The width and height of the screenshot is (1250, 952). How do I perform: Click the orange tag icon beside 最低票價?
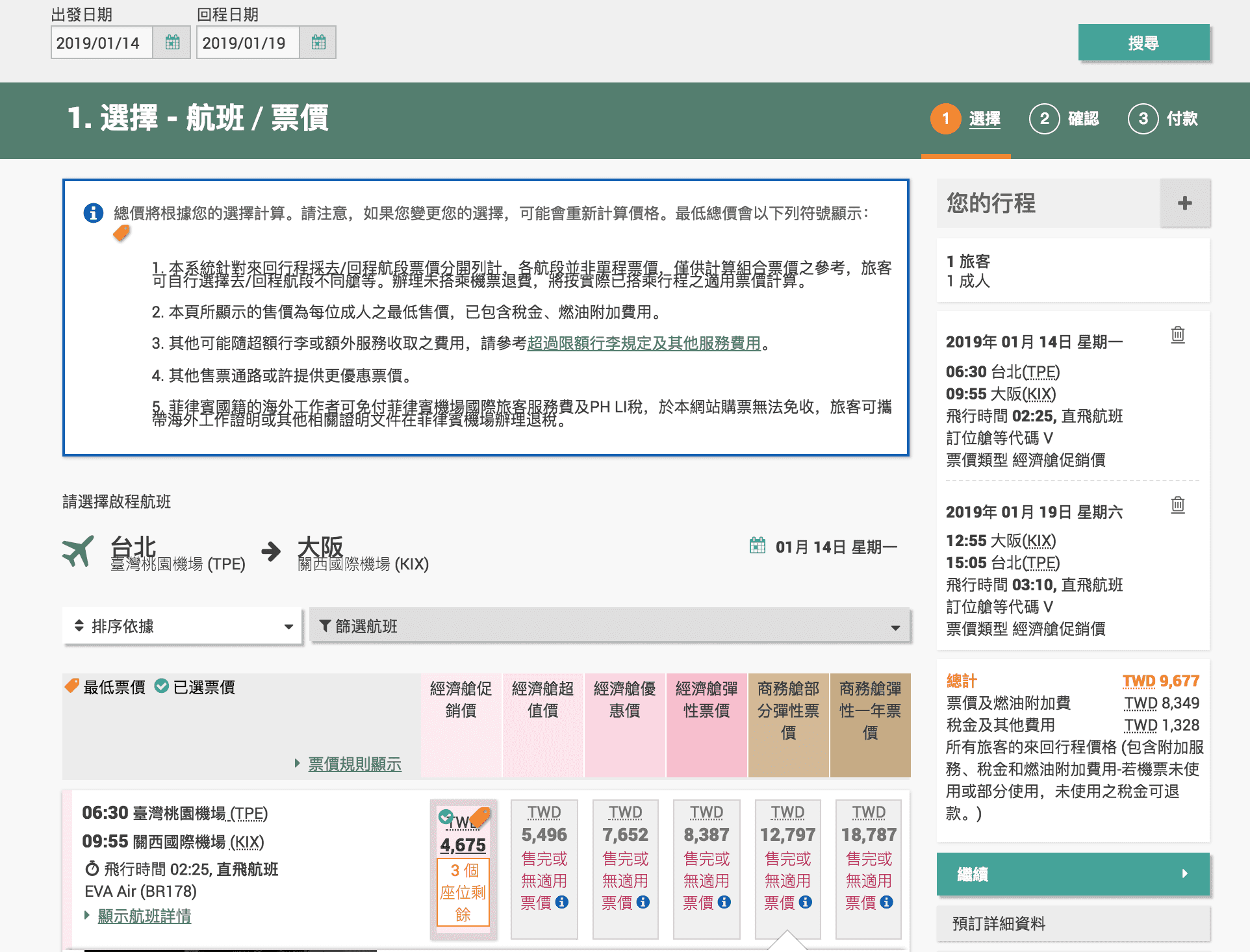72,686
